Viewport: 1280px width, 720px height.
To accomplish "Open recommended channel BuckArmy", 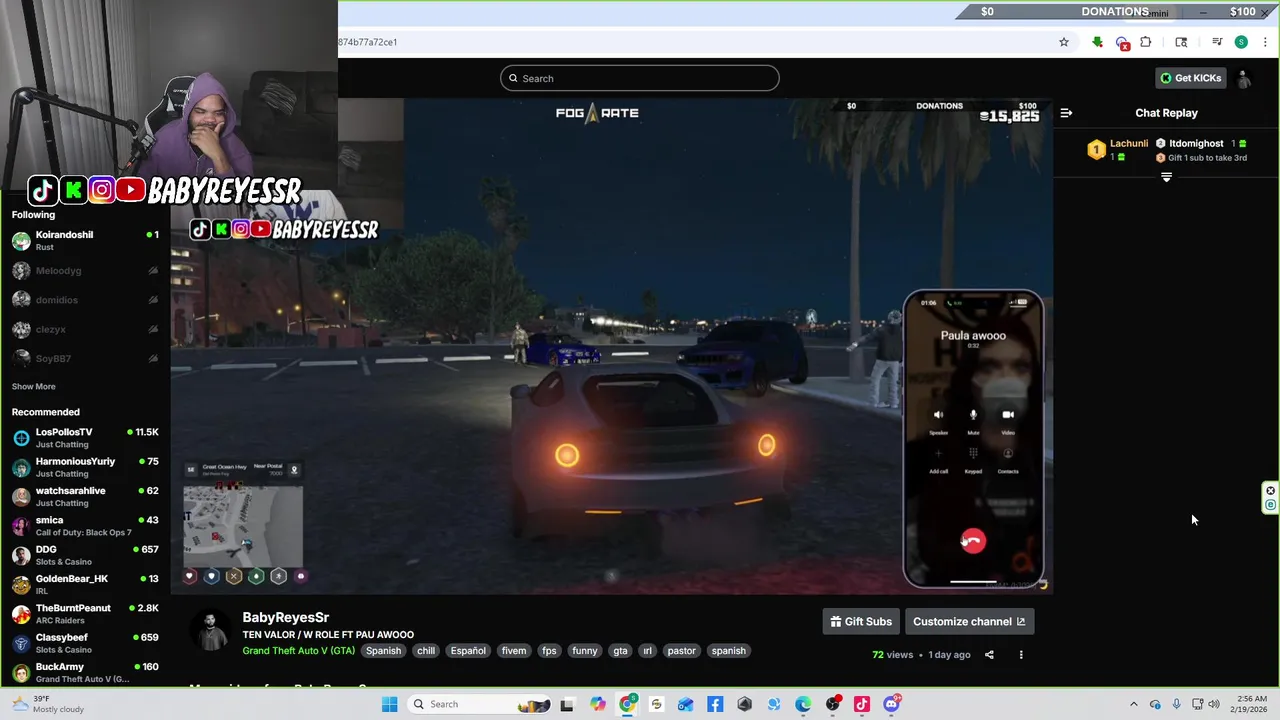I will [85, 672].
